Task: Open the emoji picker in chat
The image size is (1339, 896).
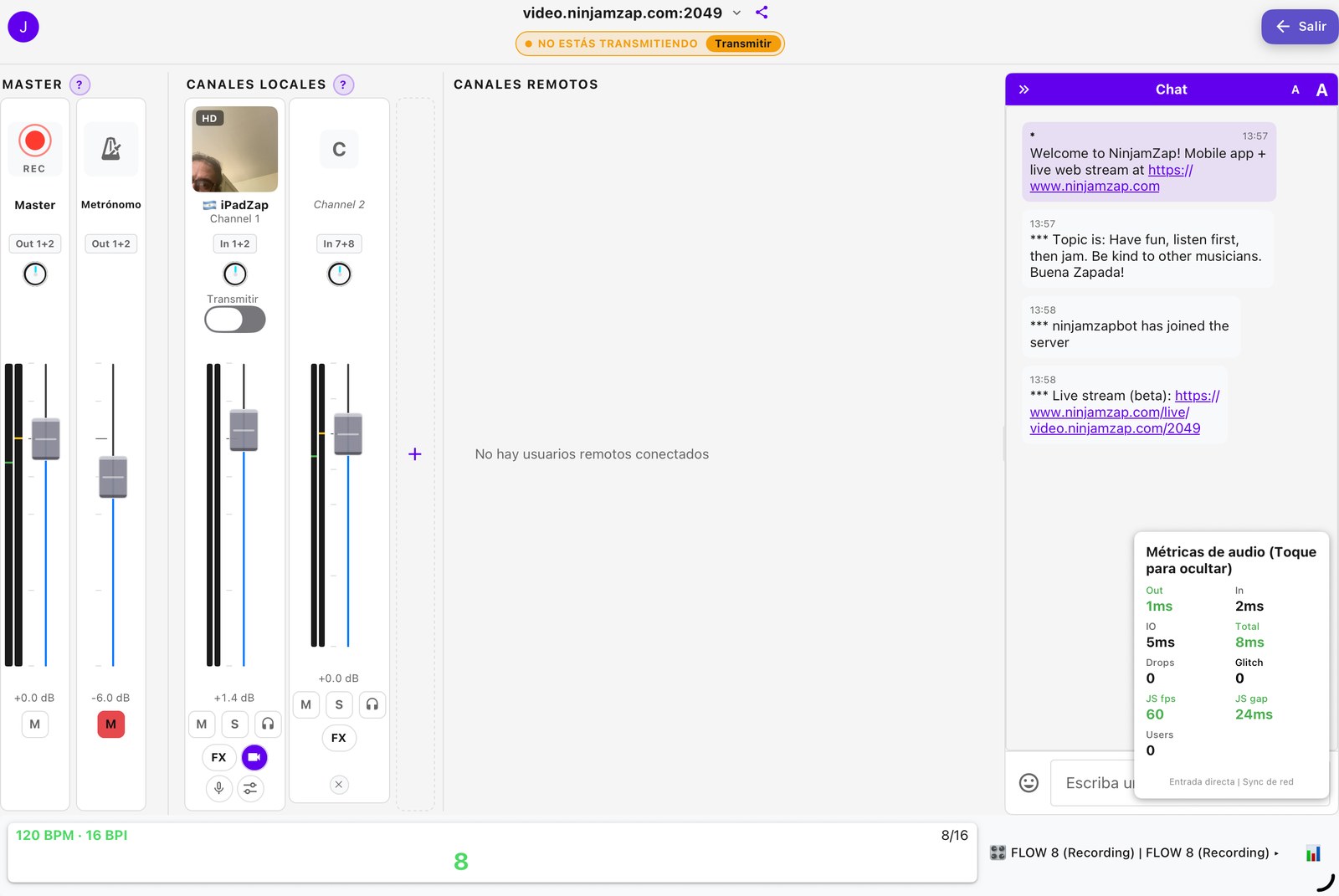Action: [1029, 783]
